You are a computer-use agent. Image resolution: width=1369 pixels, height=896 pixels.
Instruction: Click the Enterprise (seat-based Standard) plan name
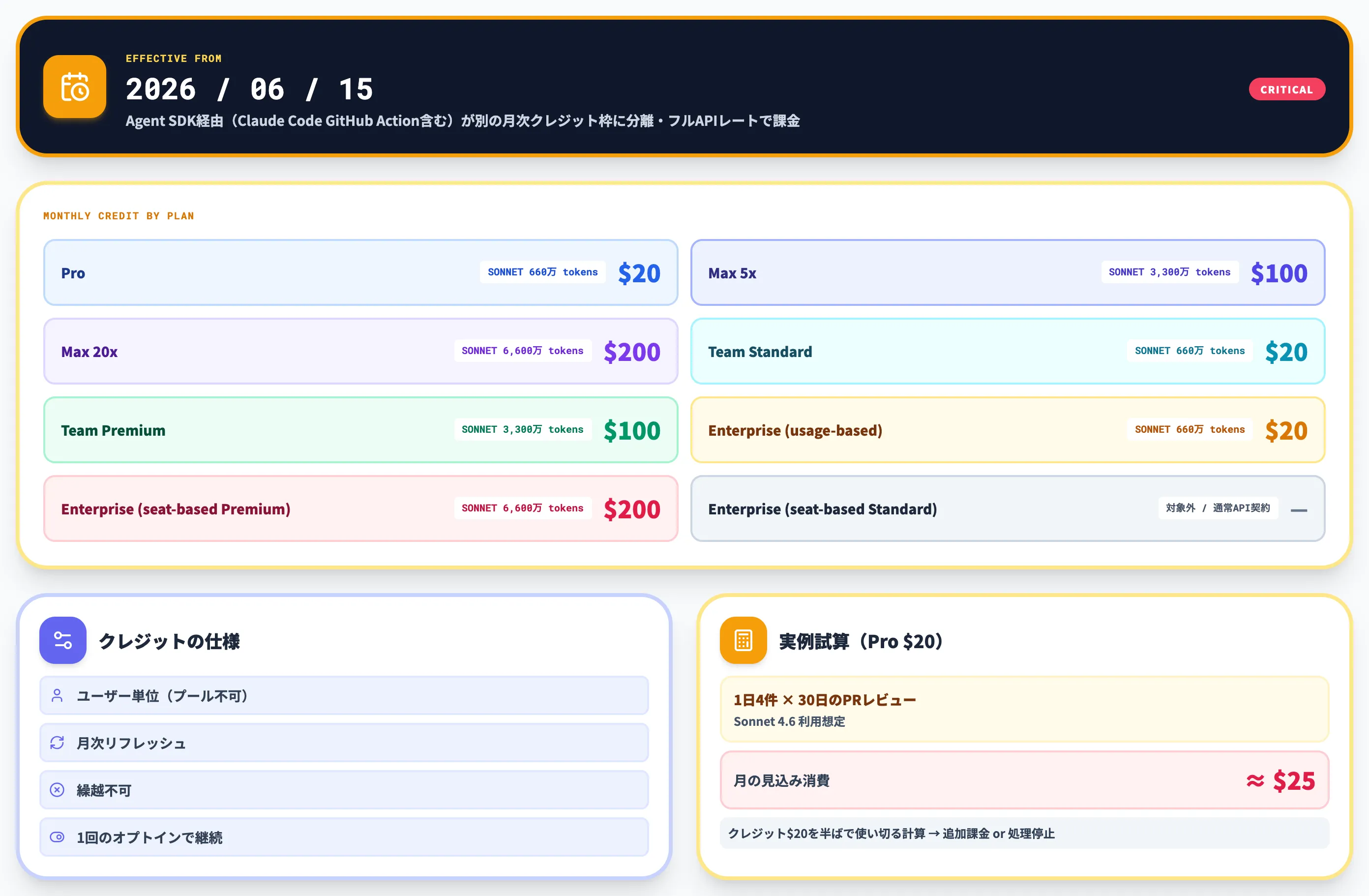tap(823, 509)
